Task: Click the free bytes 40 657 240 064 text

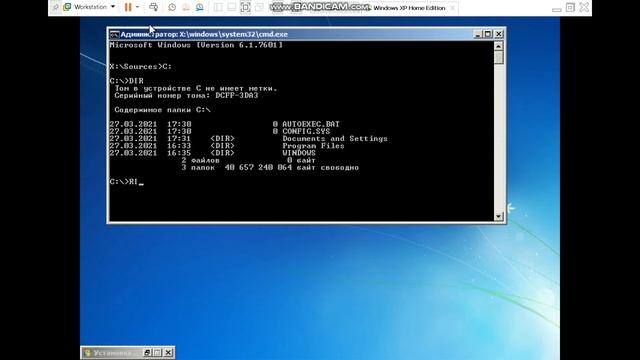Action: click(x=258, y=168)
